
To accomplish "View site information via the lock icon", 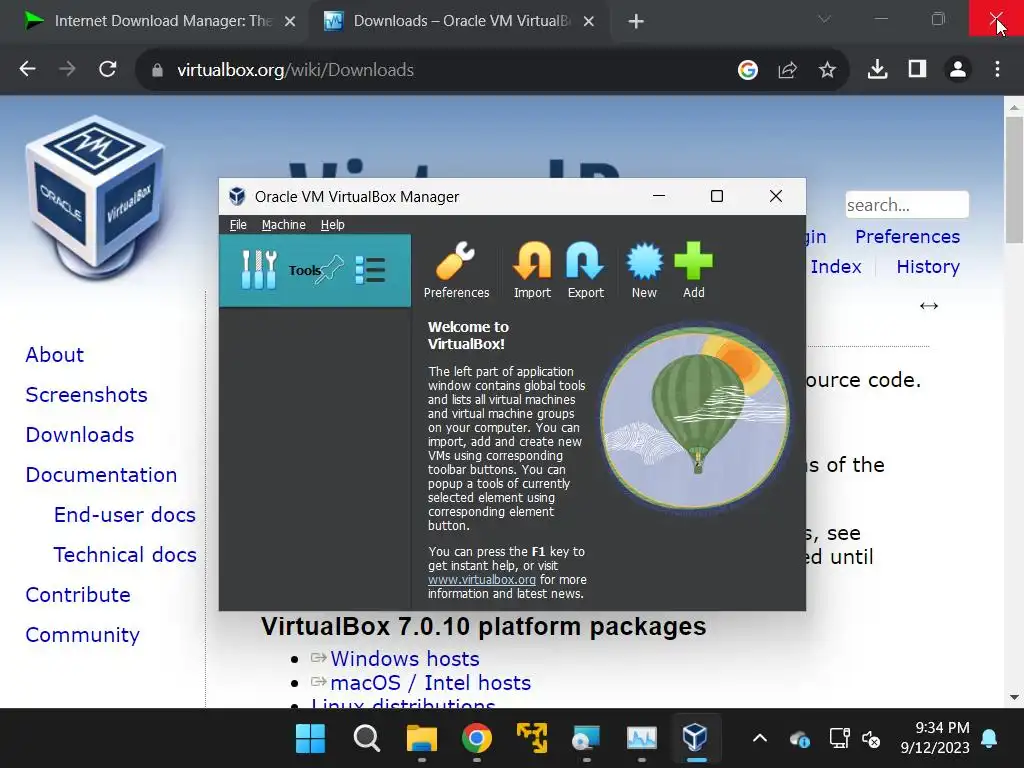I will (x=157, y=70).
